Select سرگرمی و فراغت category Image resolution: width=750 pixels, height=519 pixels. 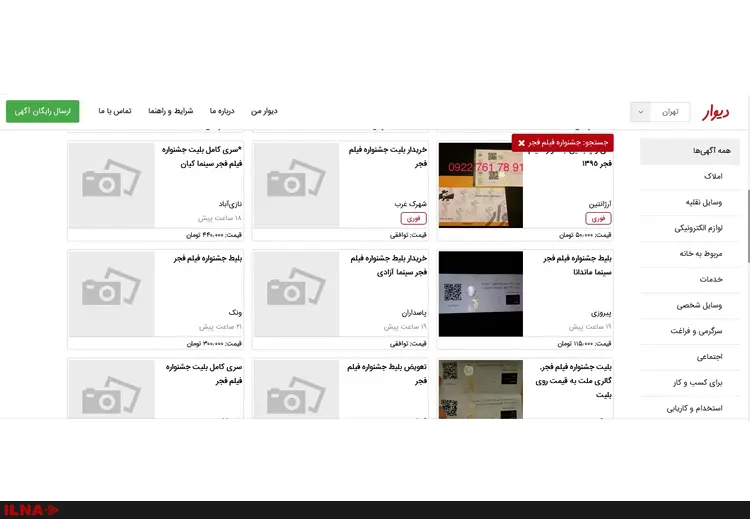coord(690,331)
